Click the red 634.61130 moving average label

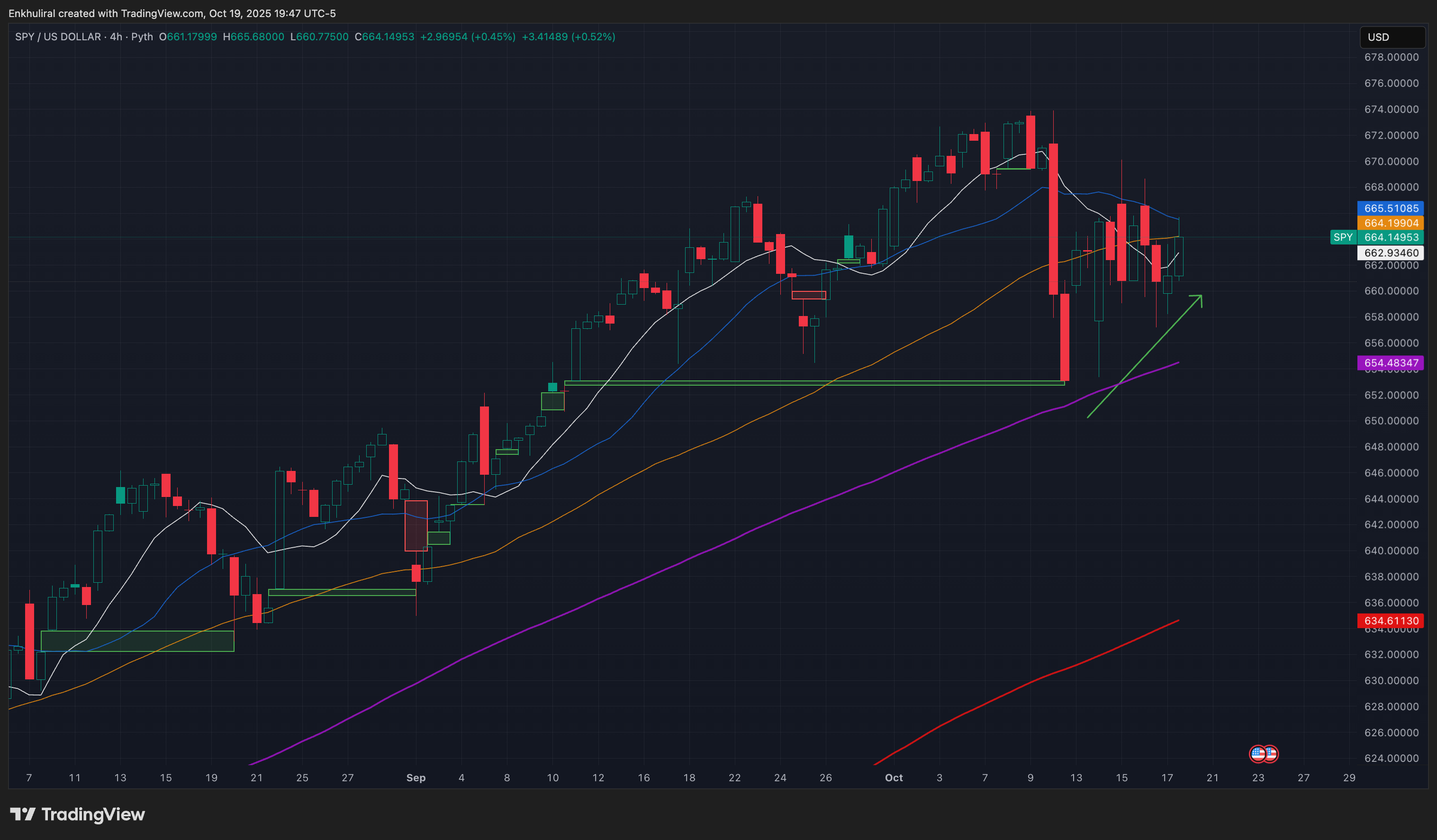pyautogui.click(x=1390, y=621)
